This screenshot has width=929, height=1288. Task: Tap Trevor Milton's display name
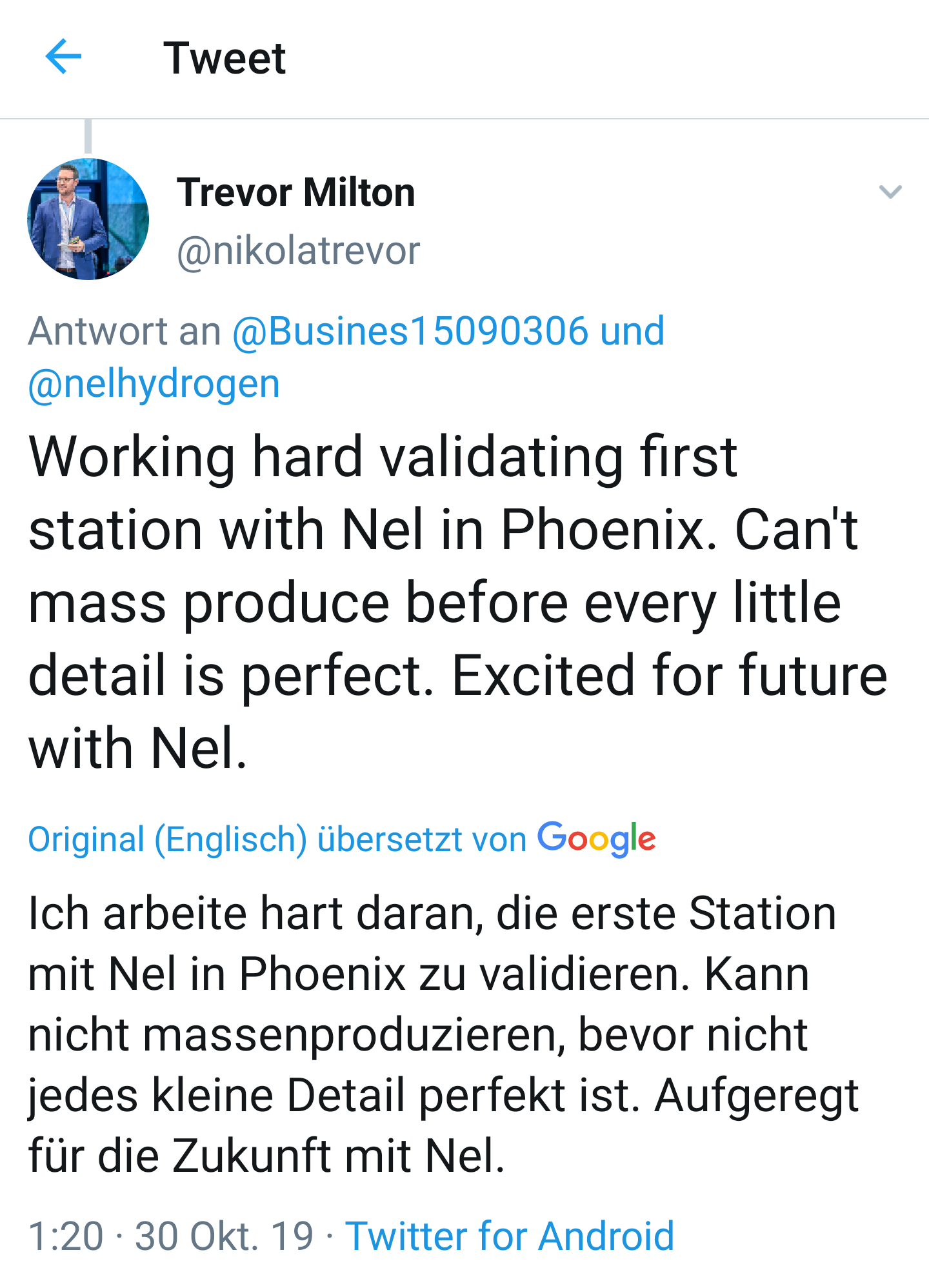[296, 192]
